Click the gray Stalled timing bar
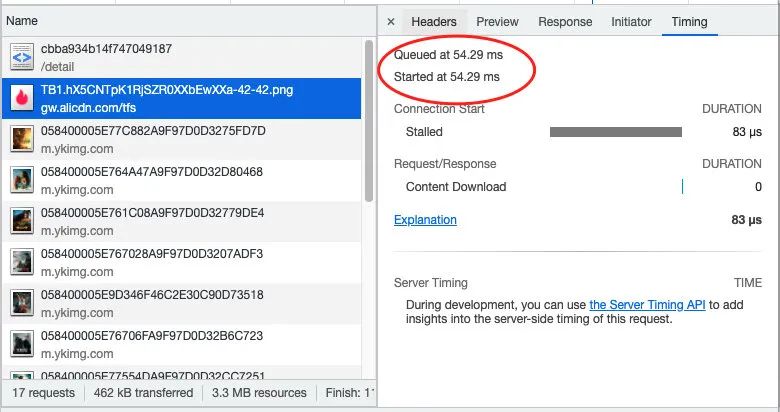The image size is (780, 412). pos(616,132)
